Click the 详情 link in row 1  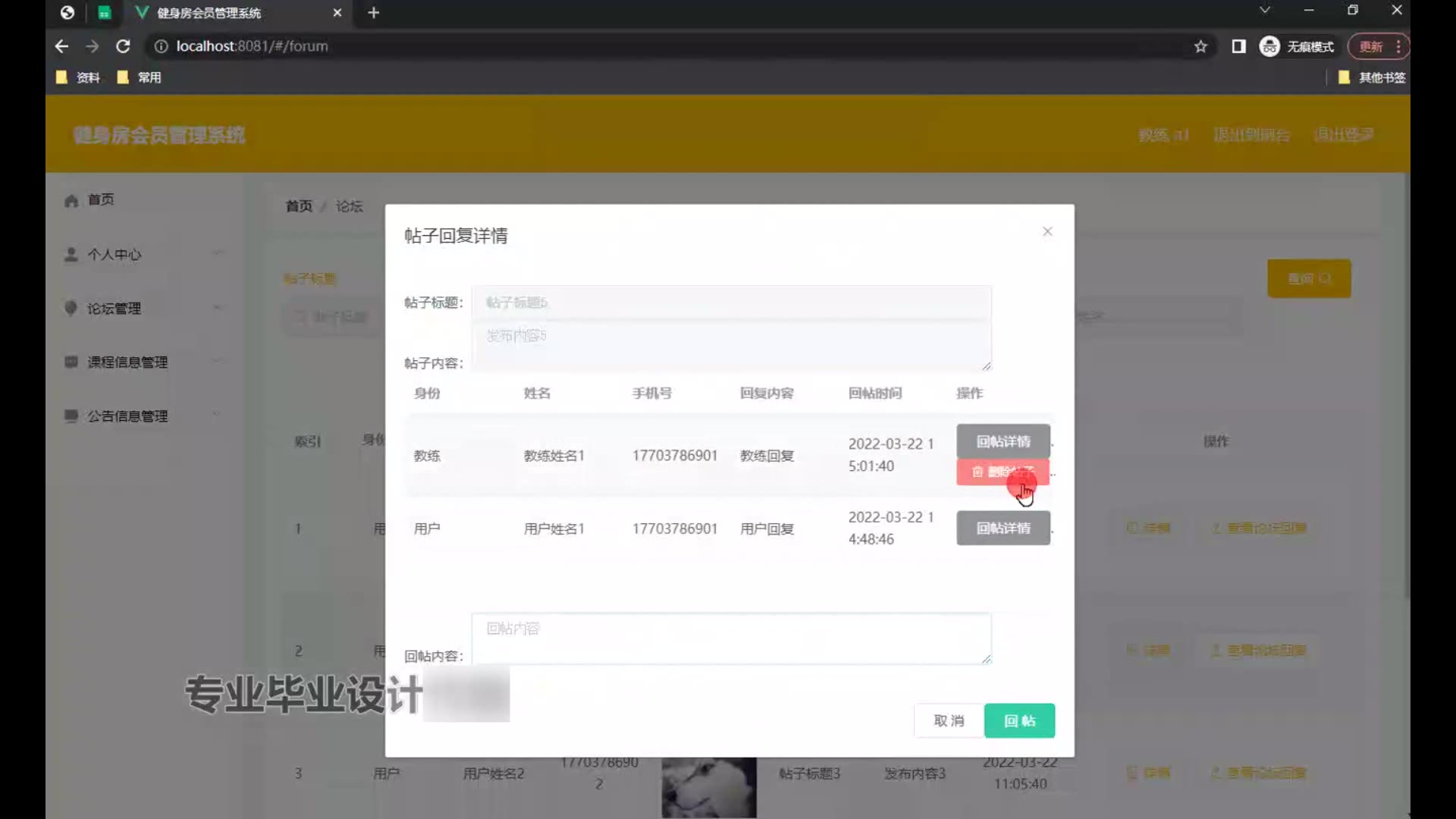1149,528
